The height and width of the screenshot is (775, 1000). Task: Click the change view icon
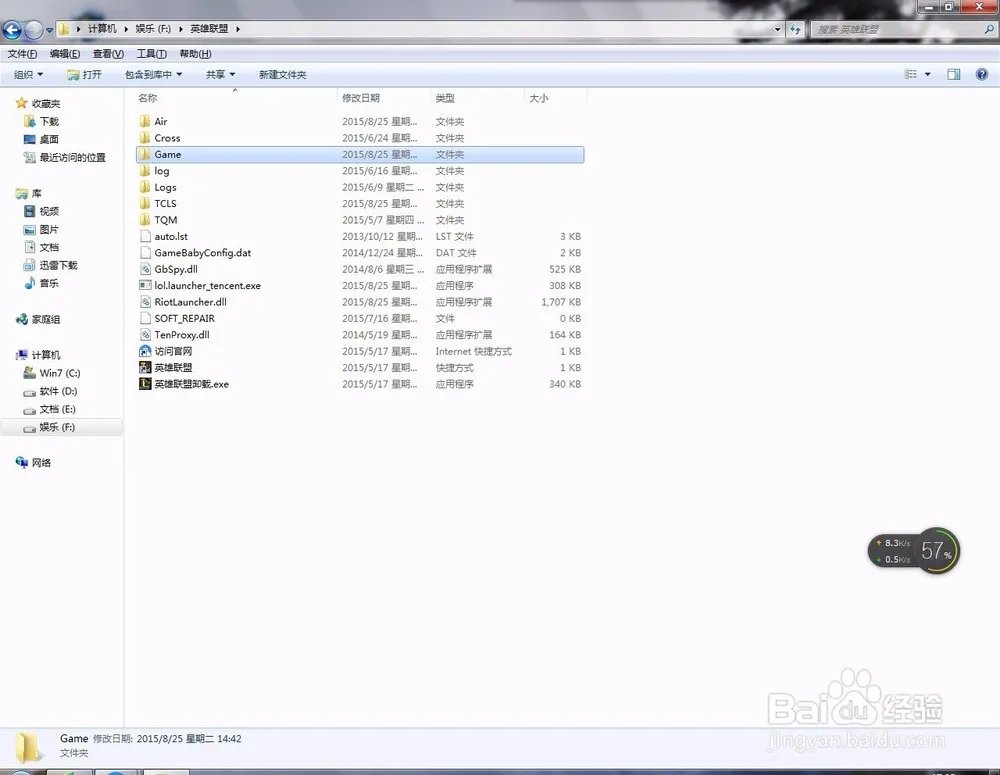pos(911,75)
